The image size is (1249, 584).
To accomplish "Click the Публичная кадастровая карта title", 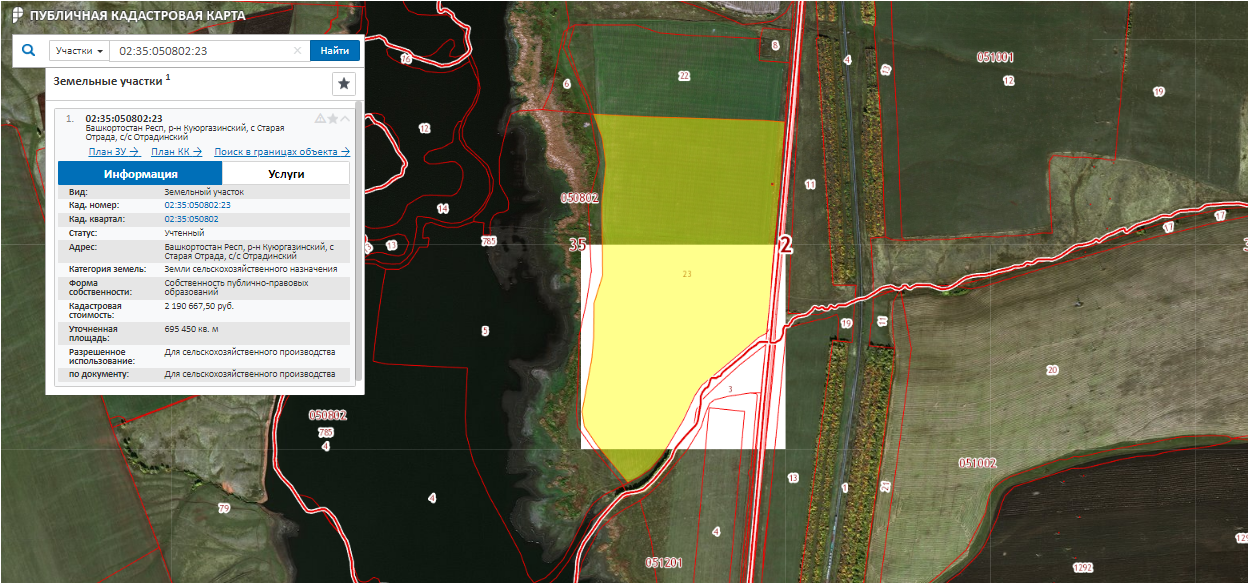I will coord(125,16).
